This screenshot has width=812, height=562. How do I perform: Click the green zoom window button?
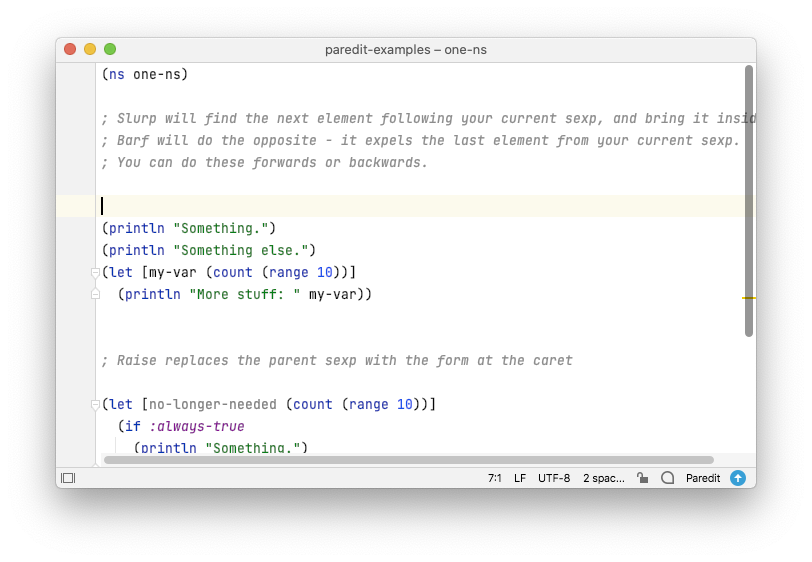click(110, 49)
